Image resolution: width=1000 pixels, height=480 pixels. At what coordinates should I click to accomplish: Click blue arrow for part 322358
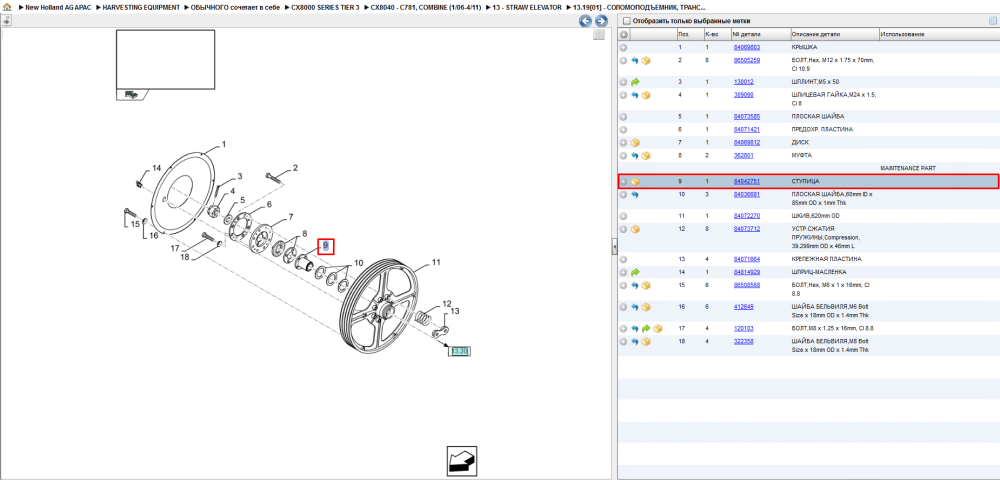[635, 342]
